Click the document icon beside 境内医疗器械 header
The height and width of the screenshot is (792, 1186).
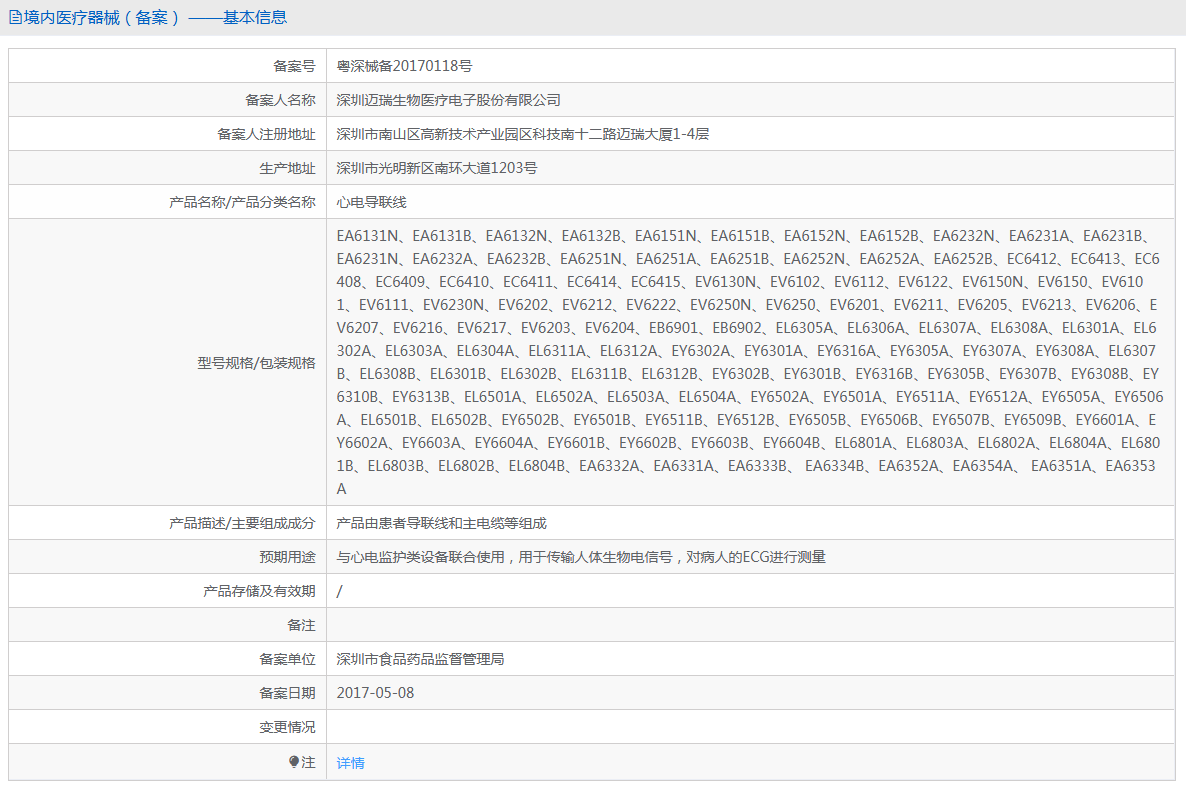(x=15, y=17)
